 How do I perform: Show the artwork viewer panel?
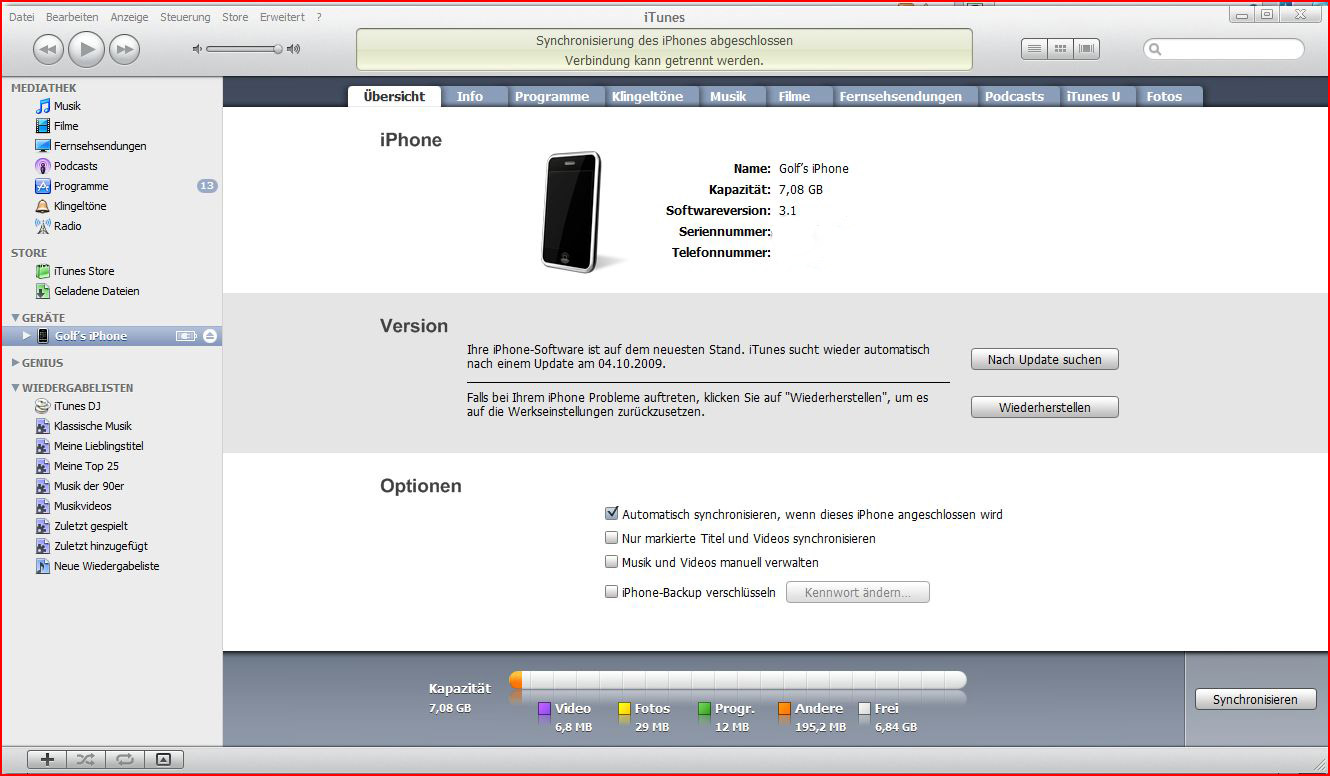click(x=164, y=759)
